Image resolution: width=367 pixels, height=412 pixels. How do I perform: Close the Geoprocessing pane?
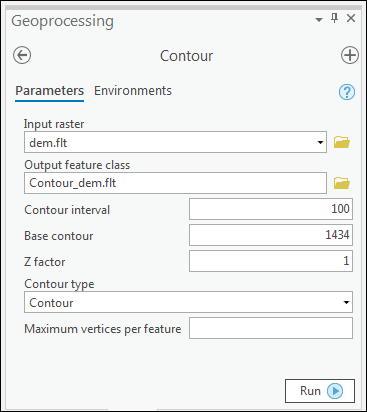click(351, 18)
